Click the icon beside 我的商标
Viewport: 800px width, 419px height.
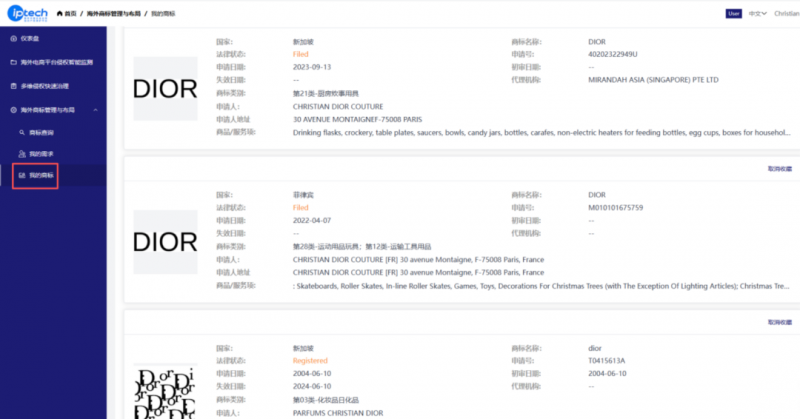21,176
